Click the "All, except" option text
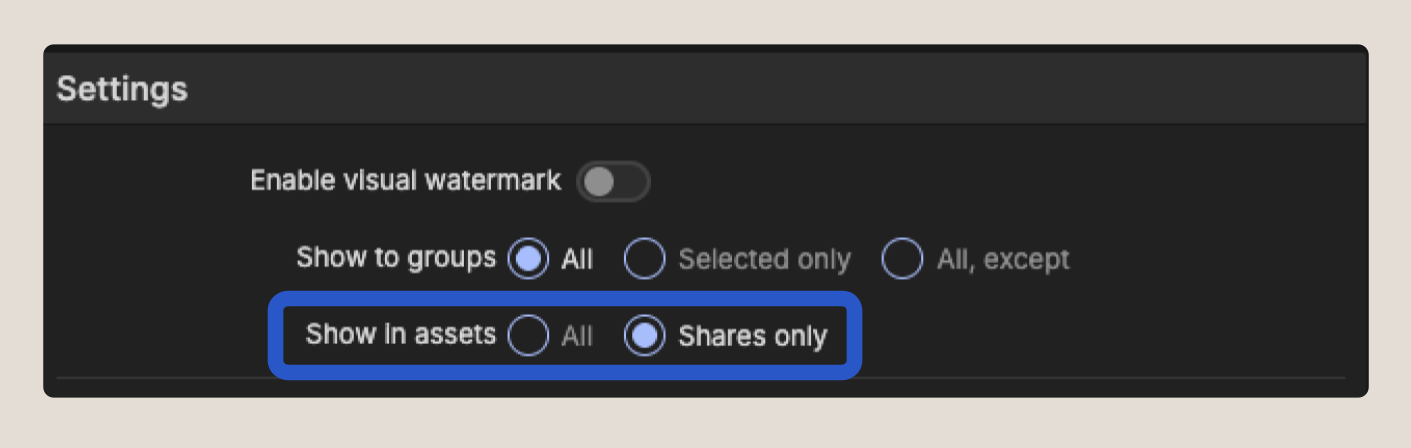The image size is (1411, 448). pyautogui.click(x=1003, y=260)
